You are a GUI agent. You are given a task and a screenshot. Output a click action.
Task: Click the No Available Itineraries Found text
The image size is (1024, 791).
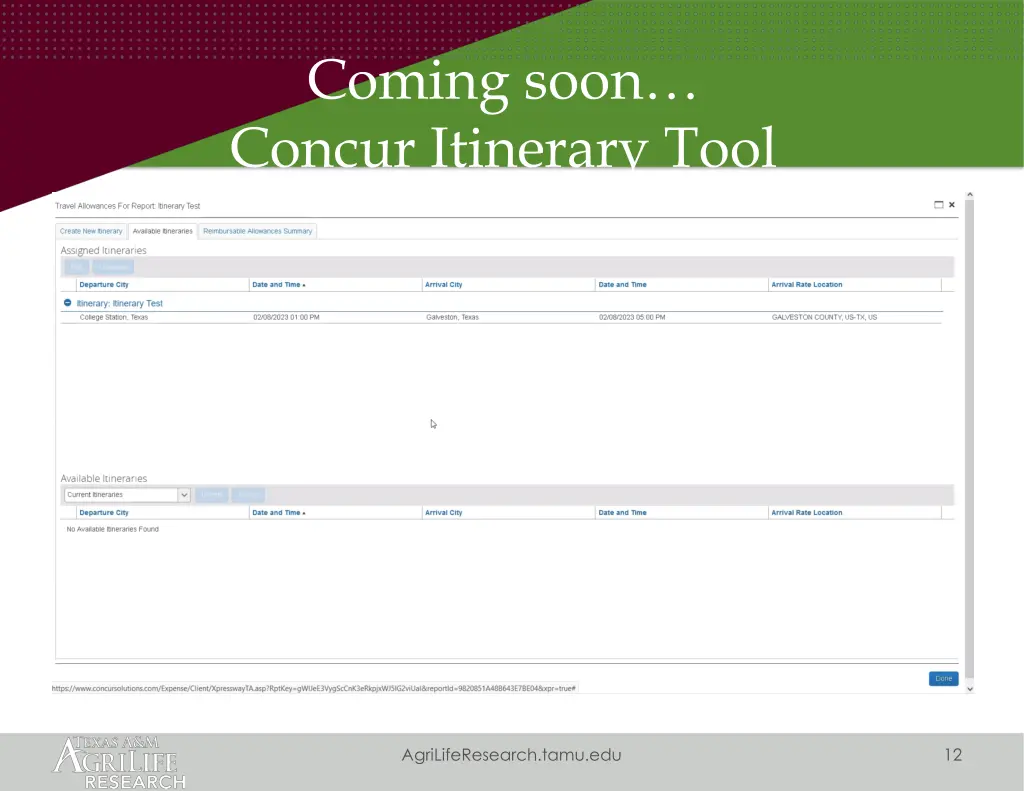click(112, 529)
